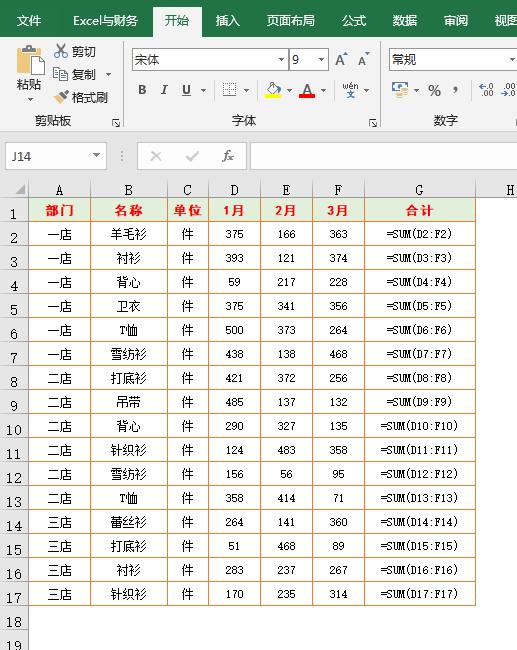Increase decimal places
Image resolution: width=517 pixels, height=650 pixels.
(x=486, y=90)
